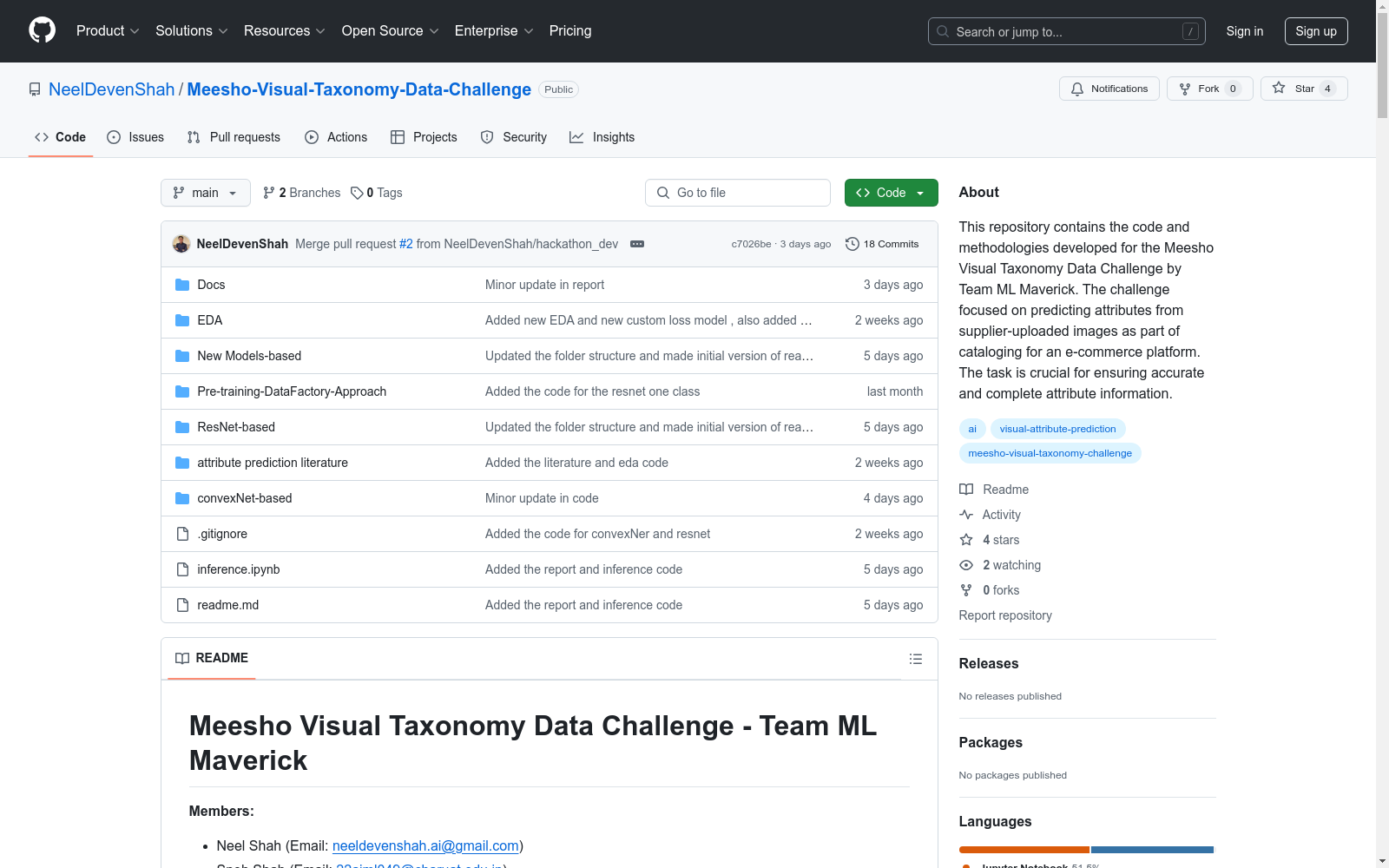Click the readme.md file icon

(182, 605)
